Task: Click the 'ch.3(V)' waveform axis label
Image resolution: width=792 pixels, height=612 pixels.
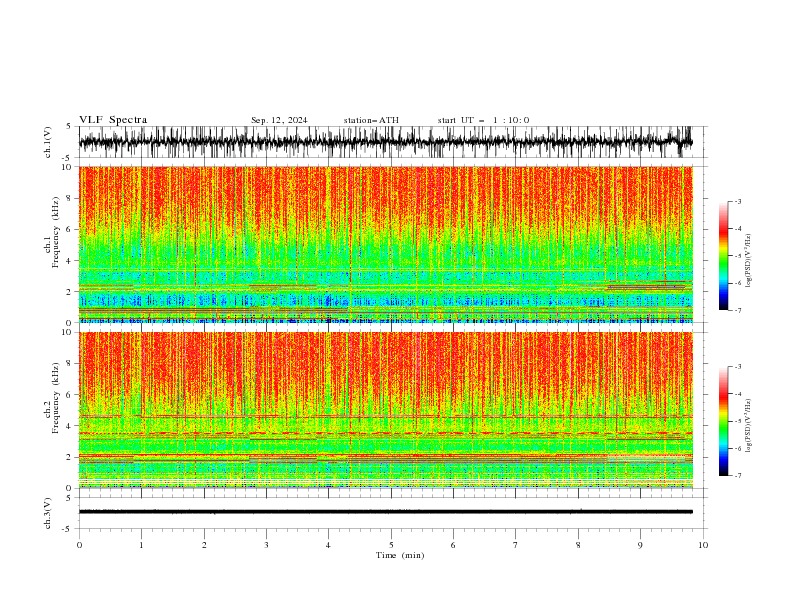Action: [x=48, y=513]
